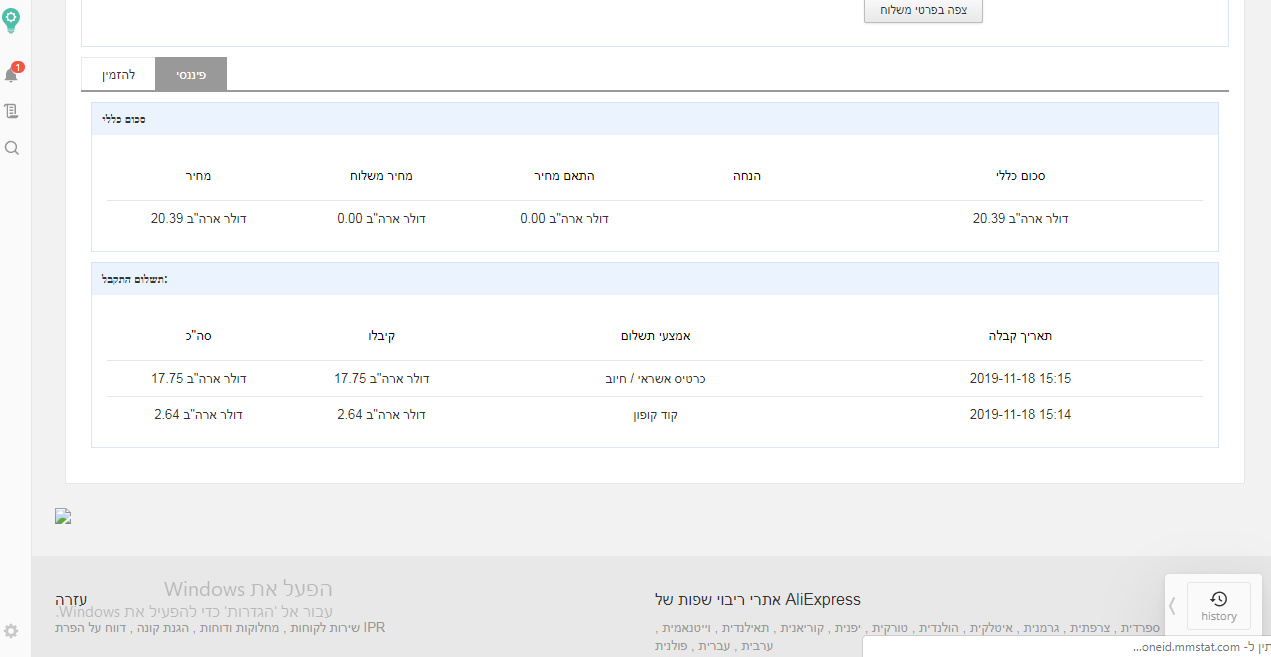Open the settings gear at sidebar bottom
The height and width of the screenshot is (657, 1271).
[x=11, y=631]
